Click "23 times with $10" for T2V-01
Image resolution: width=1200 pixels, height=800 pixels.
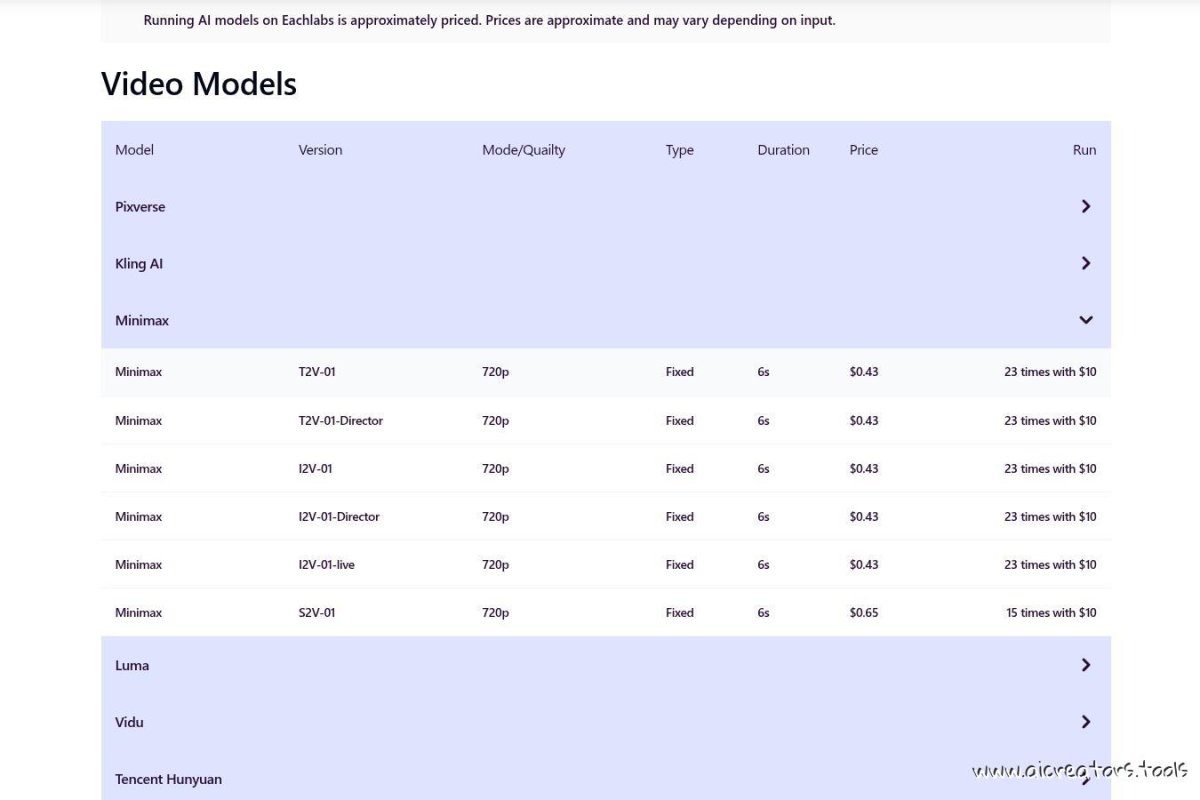pyautogui.click(x=1050, y=371)
